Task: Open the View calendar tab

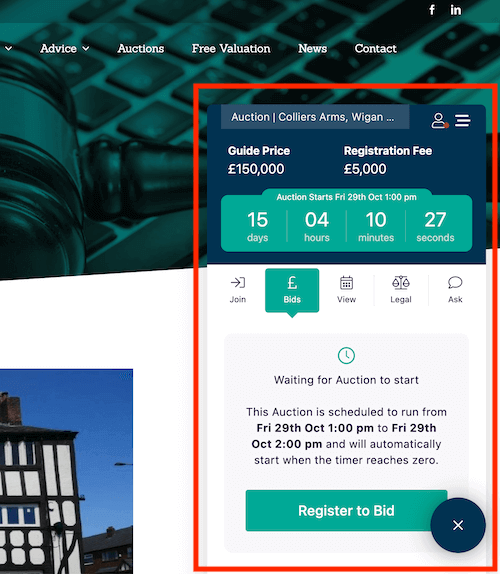Action: coord(346,290)
